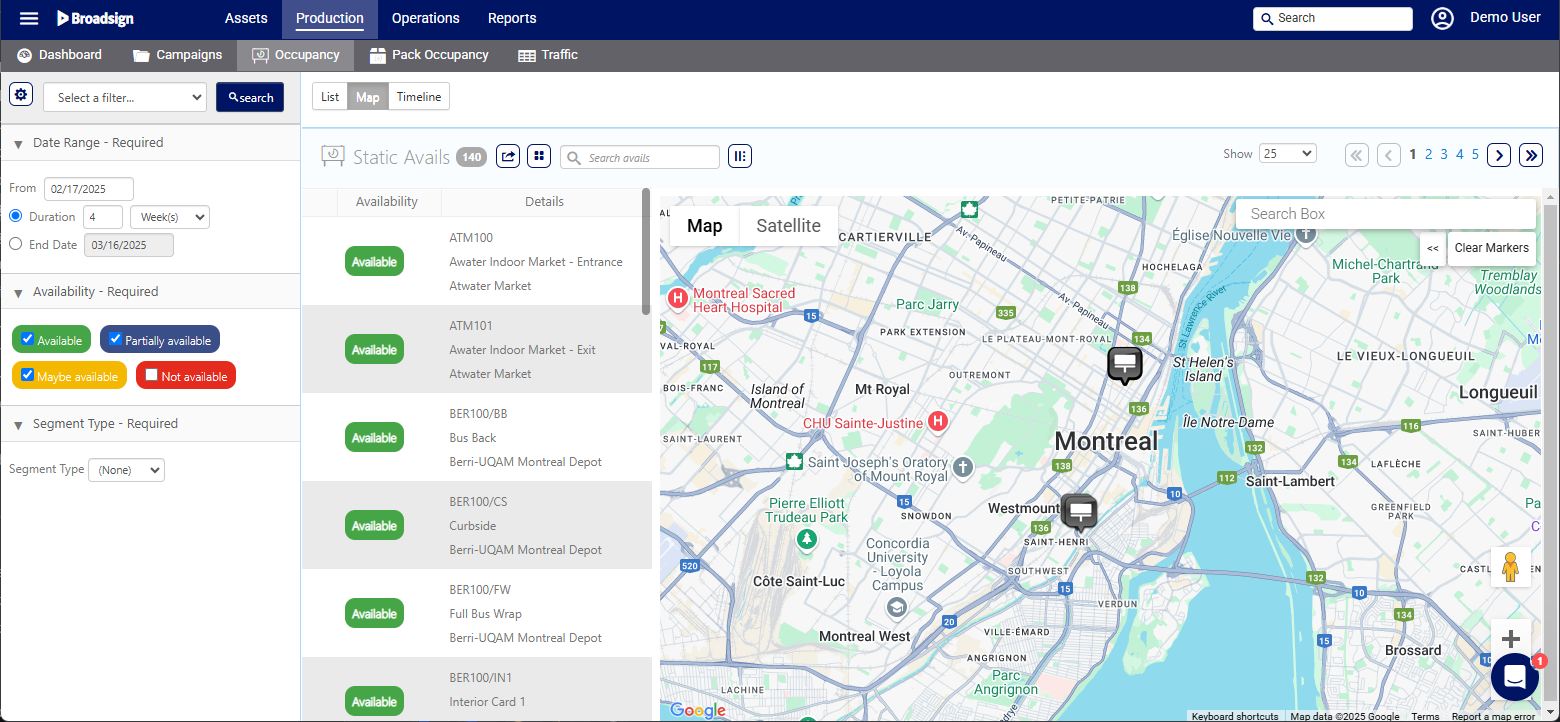The height and width of the screenshot is (722, 1560).
Task: Click the search filter button
Action: tap(250, 97)
